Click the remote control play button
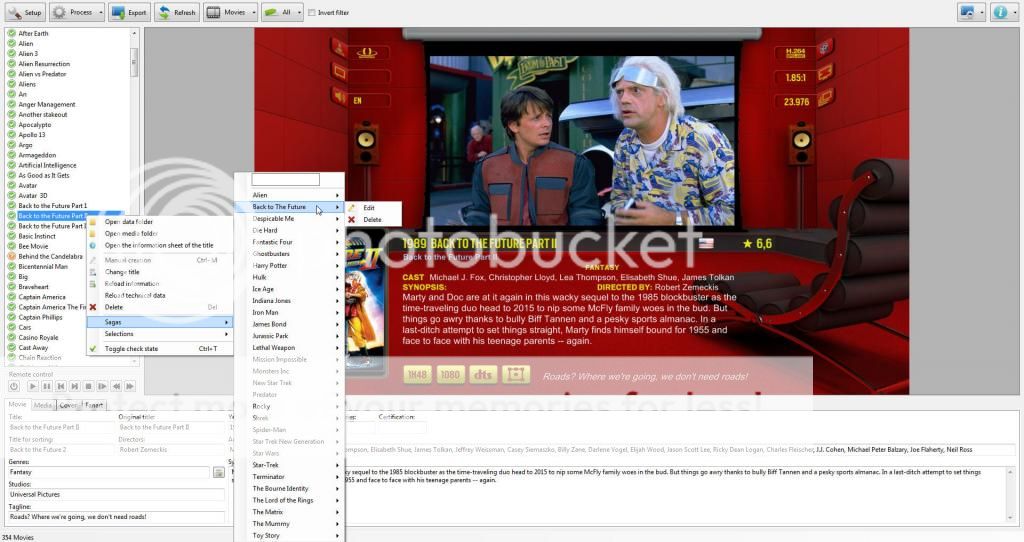 (x=32, y=387)
